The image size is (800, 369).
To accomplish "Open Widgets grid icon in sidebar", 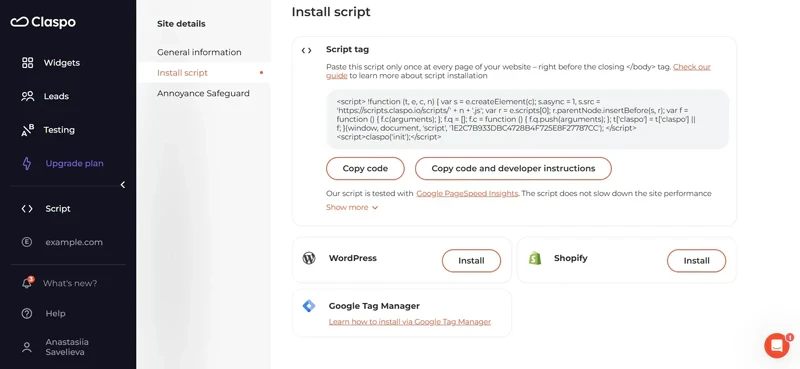I will tap(28, 63).
